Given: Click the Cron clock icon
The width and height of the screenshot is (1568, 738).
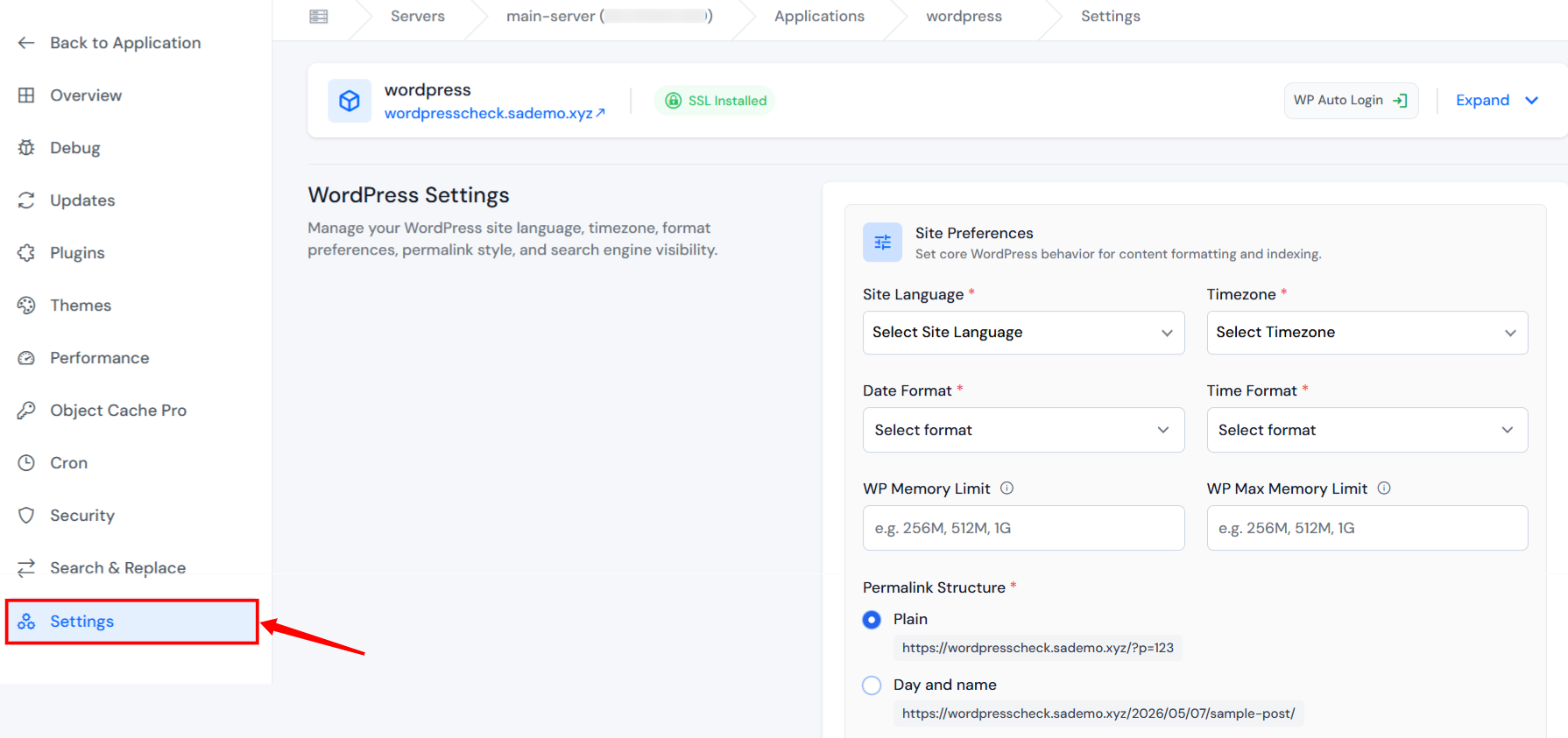Looking at the screenshot, I should [x=26, y=463].
